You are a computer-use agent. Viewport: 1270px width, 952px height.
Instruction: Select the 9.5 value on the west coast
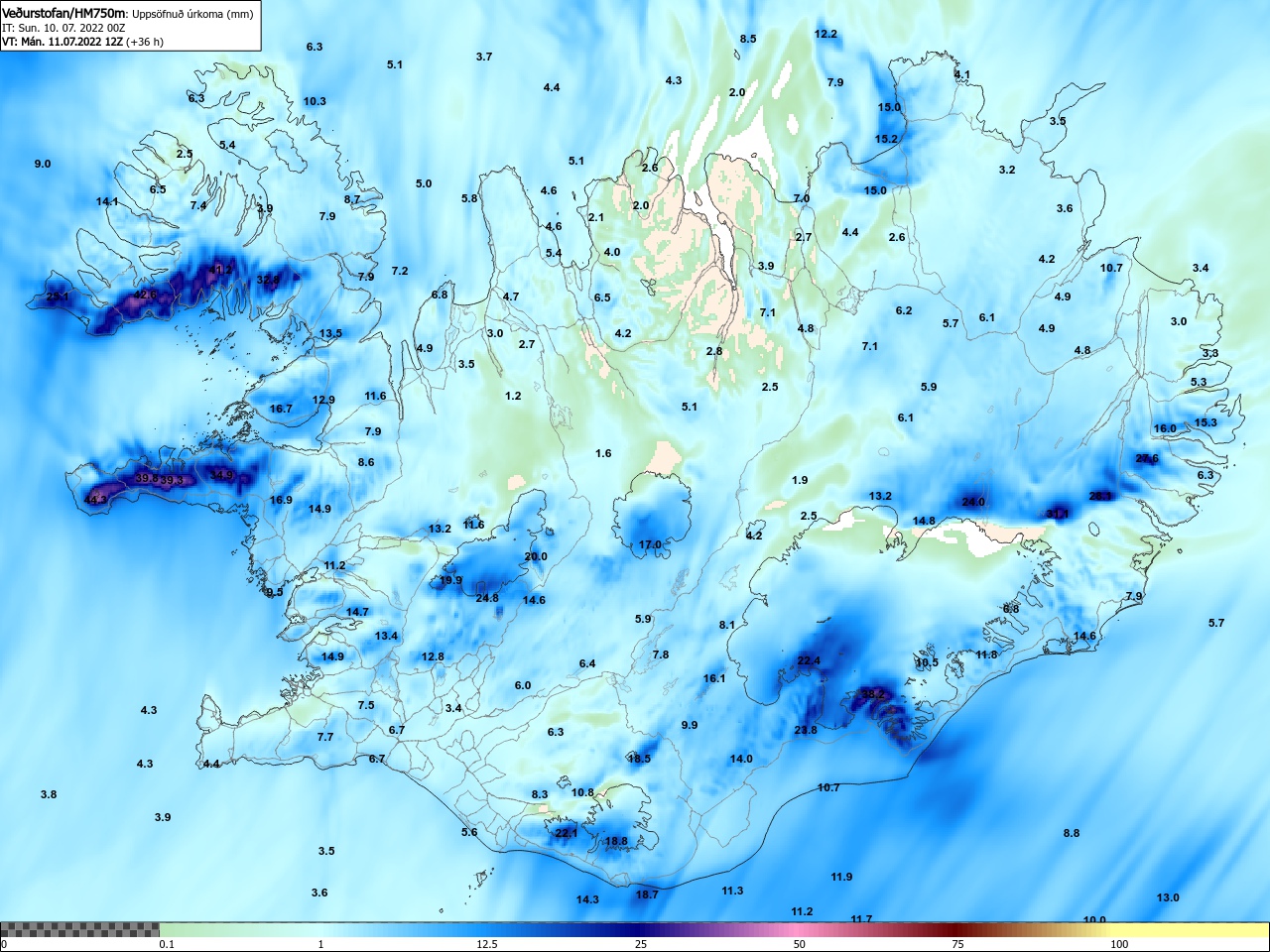click(x=275, y=592)
